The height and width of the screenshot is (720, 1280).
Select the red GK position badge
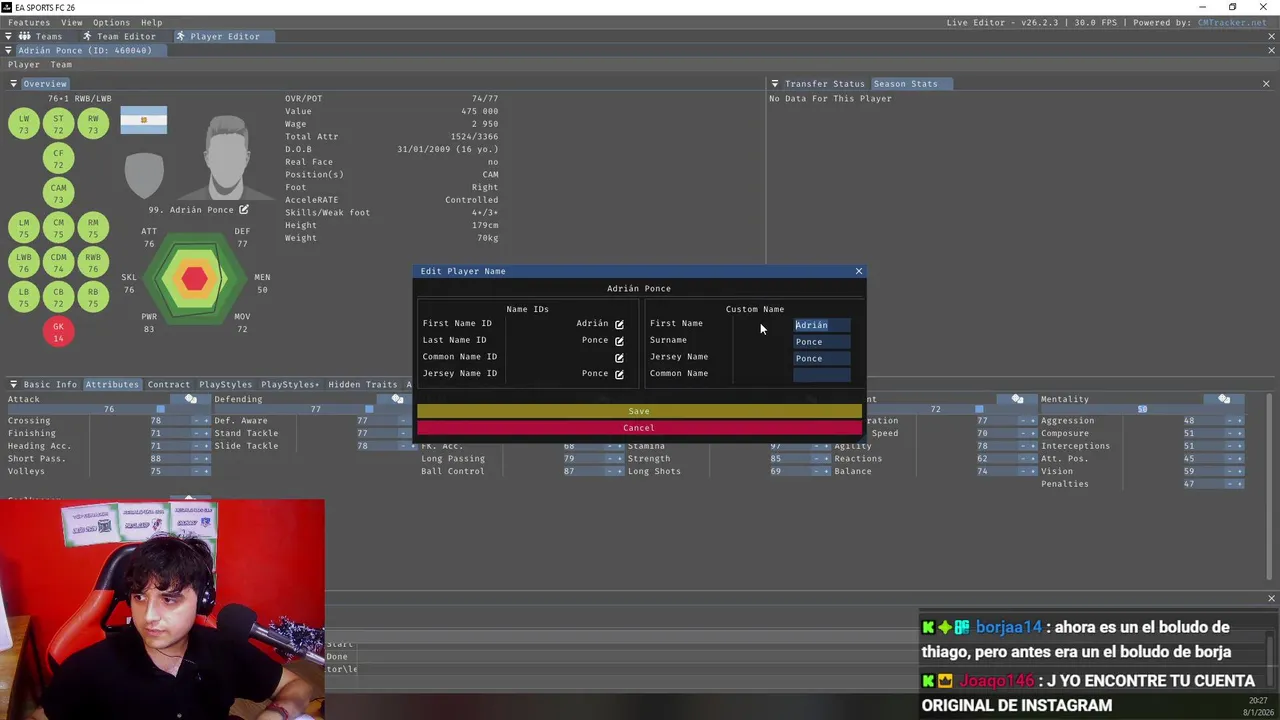[x=58, y=332]
